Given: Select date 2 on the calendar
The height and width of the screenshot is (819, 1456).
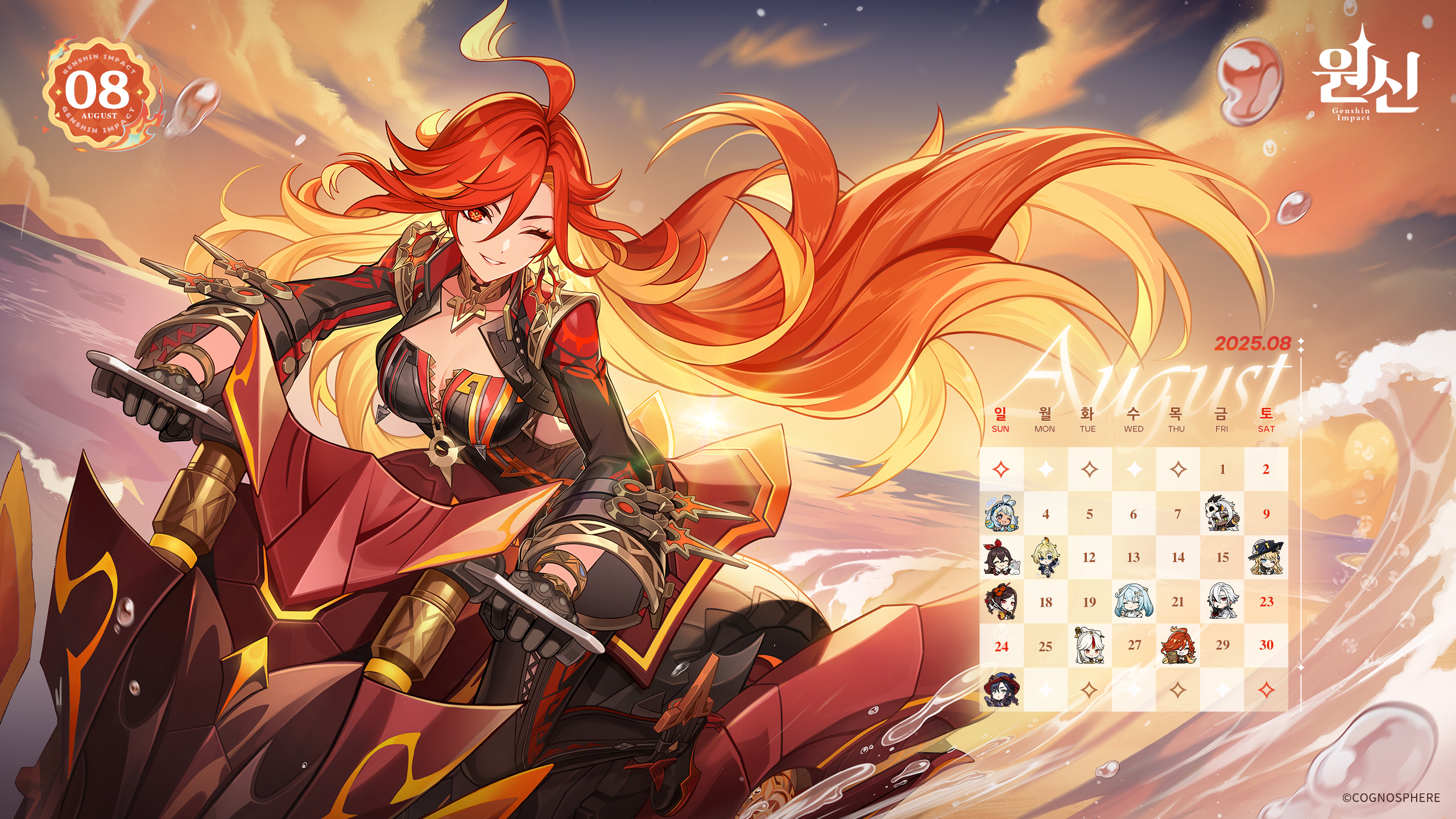Looking at the screenshot, I should (x=1266, y=469).
